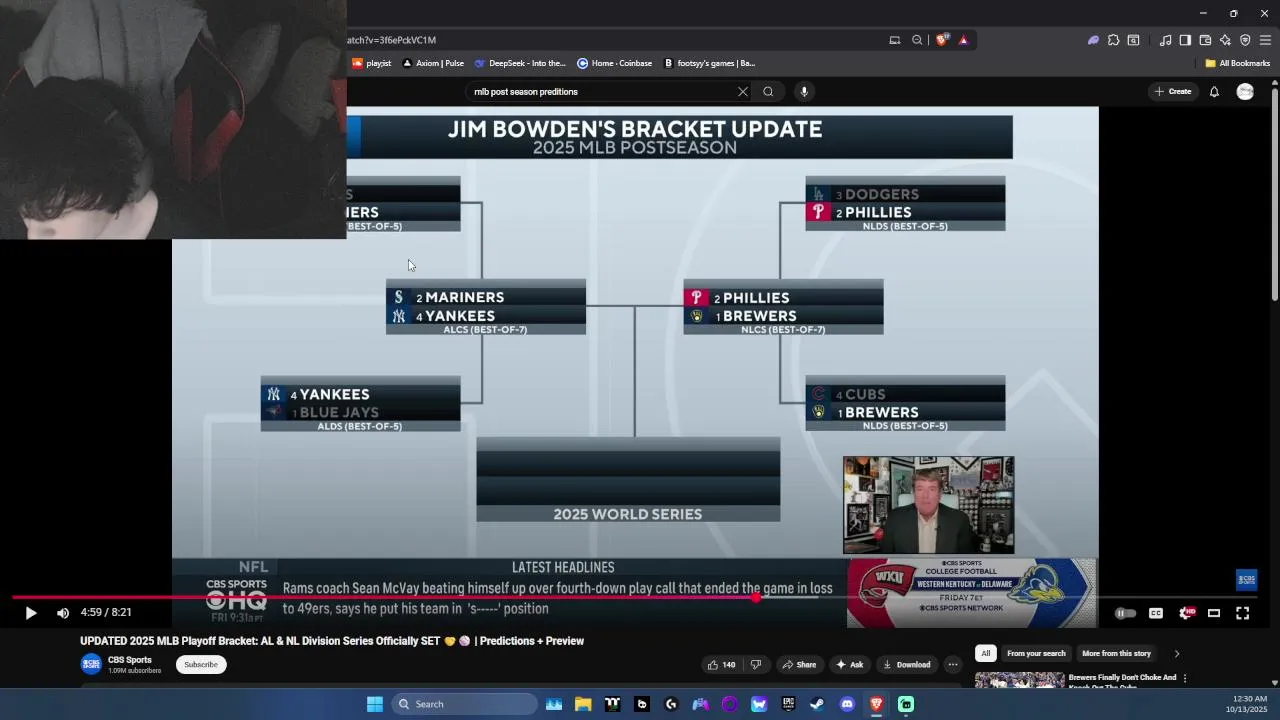Viewport: 1280px width, 720px height.
Task: Show more filter chips with arrow
Action: click(x=1176, y=653)
